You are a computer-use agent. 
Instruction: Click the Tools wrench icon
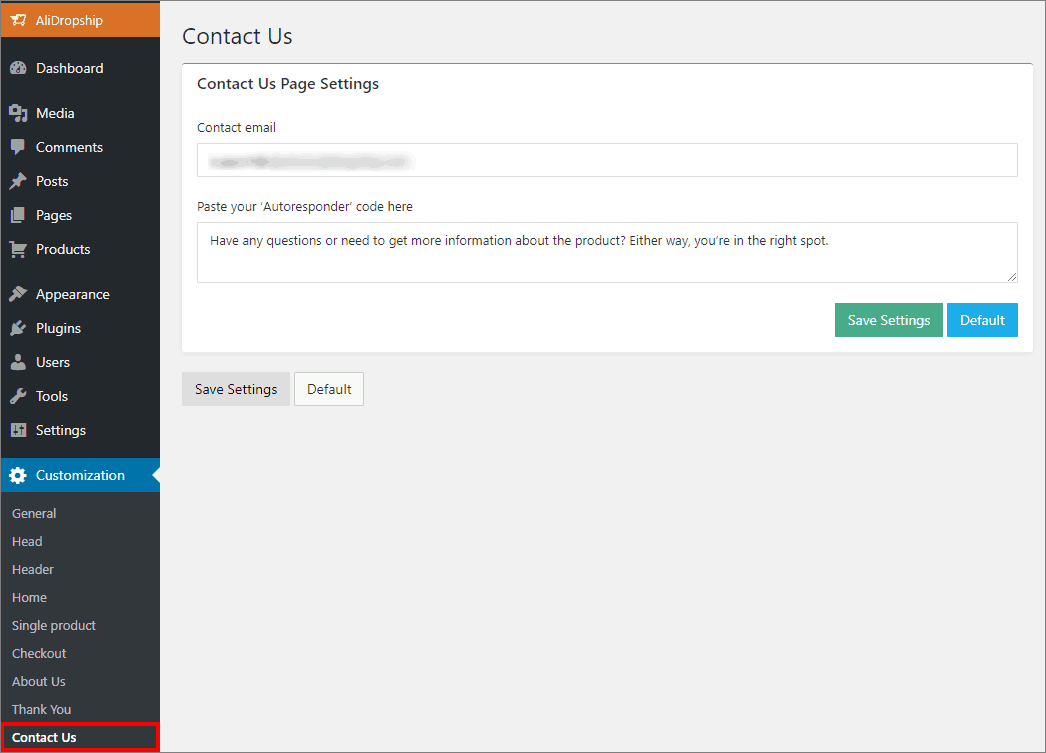18,396
